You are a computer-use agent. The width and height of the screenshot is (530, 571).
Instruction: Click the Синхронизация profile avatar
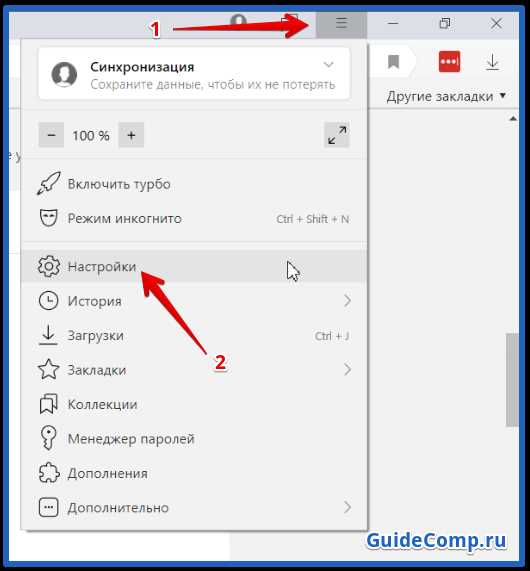[x=64, y=74]
